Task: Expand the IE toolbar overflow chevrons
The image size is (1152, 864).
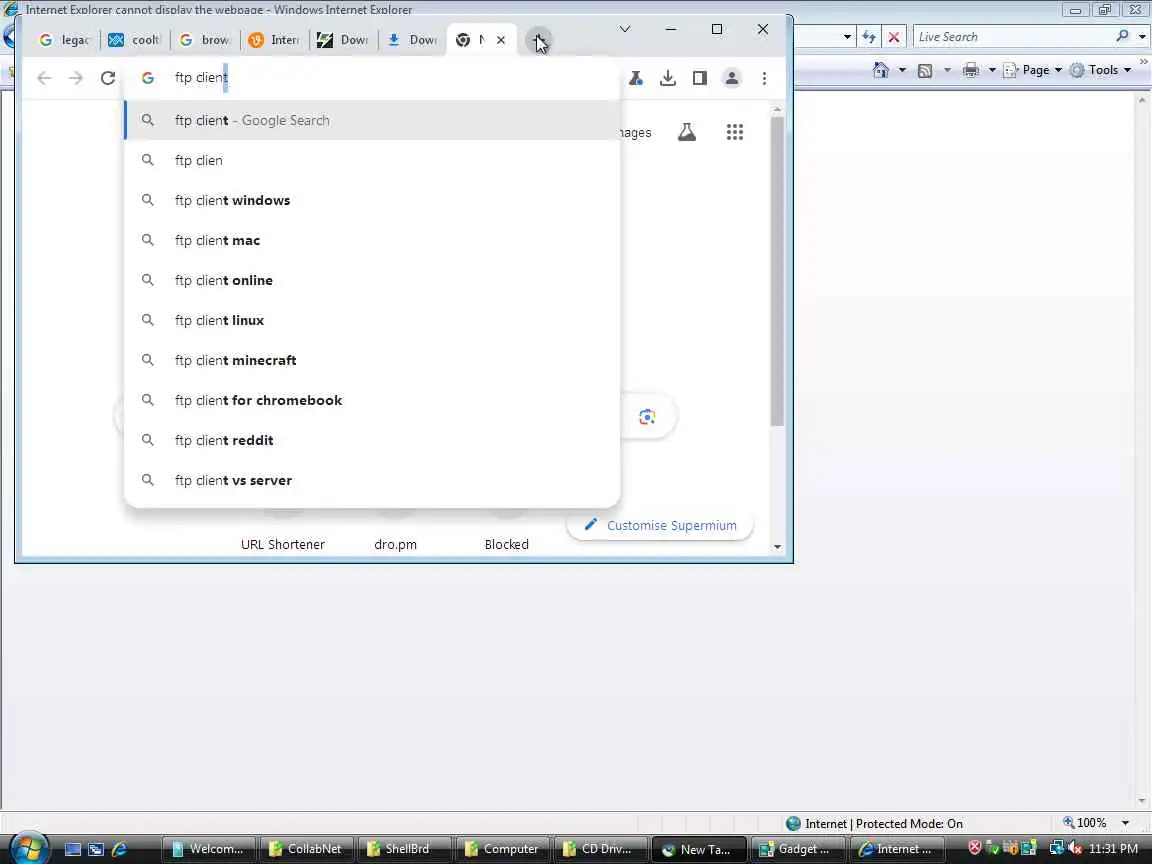Action: point(1143,61)
